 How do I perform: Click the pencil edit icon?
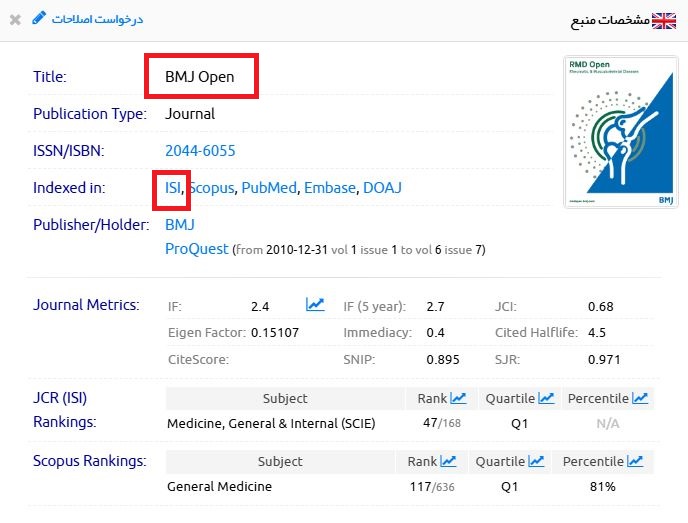click(x=39, y=18)
